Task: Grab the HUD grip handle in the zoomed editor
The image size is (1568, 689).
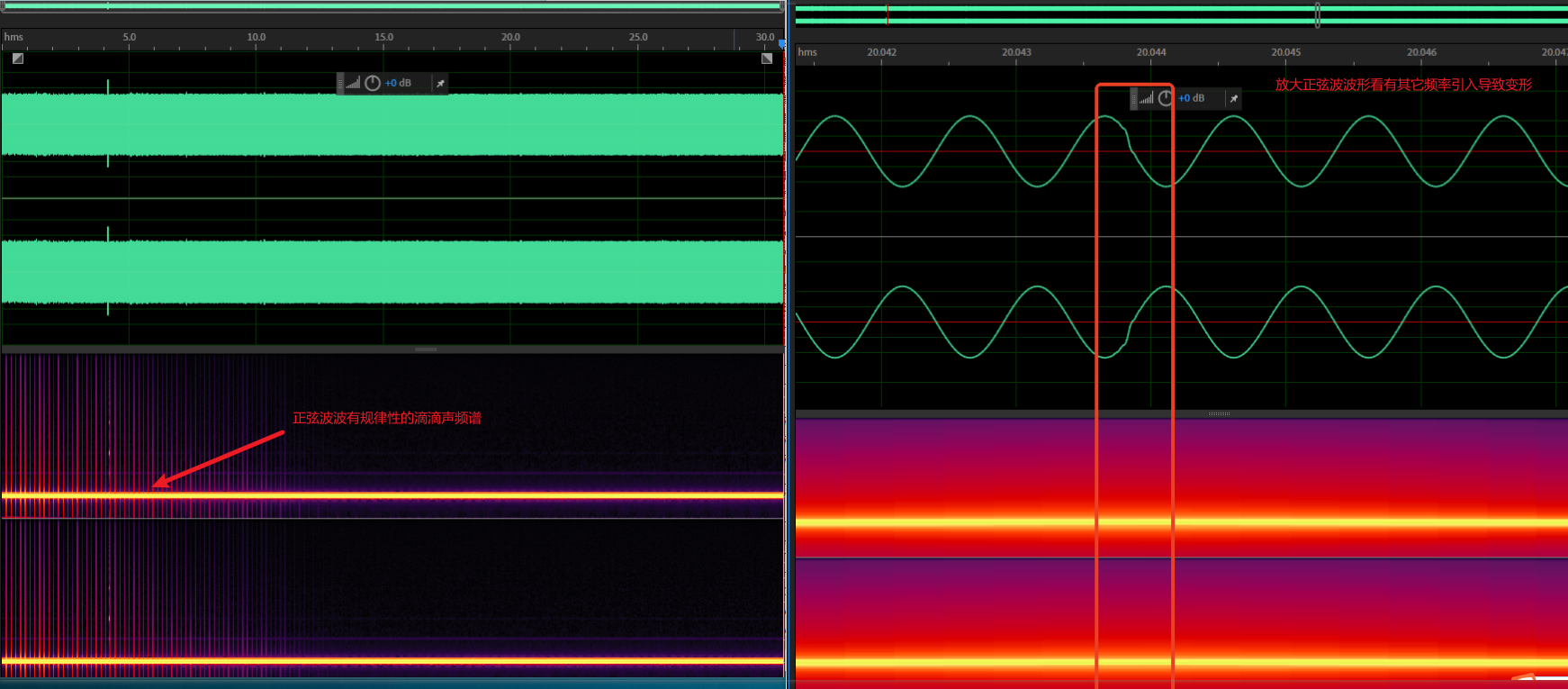Action: pos(1133,98)
